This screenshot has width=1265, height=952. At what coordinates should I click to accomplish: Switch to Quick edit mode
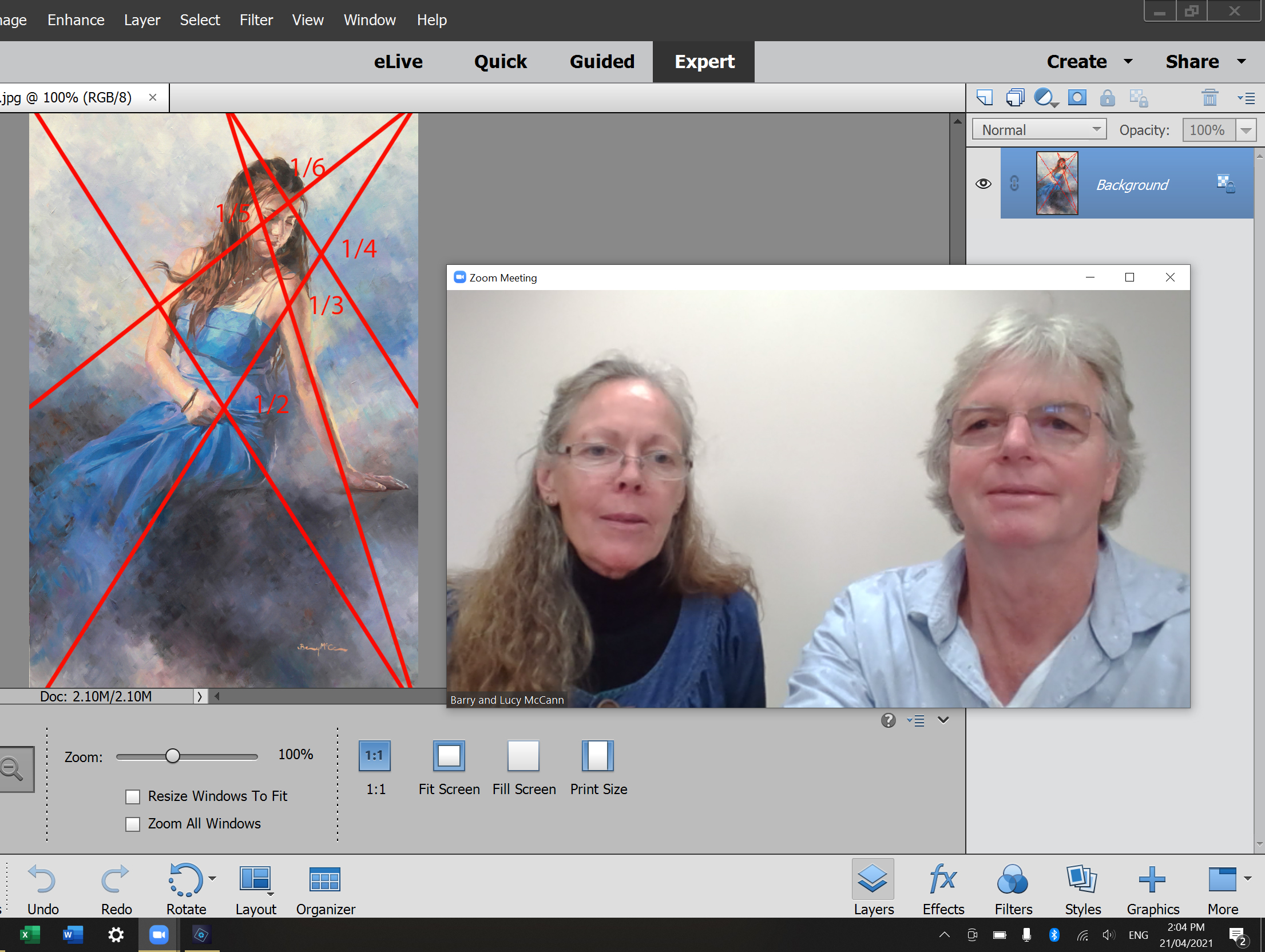tap(500, 61)
